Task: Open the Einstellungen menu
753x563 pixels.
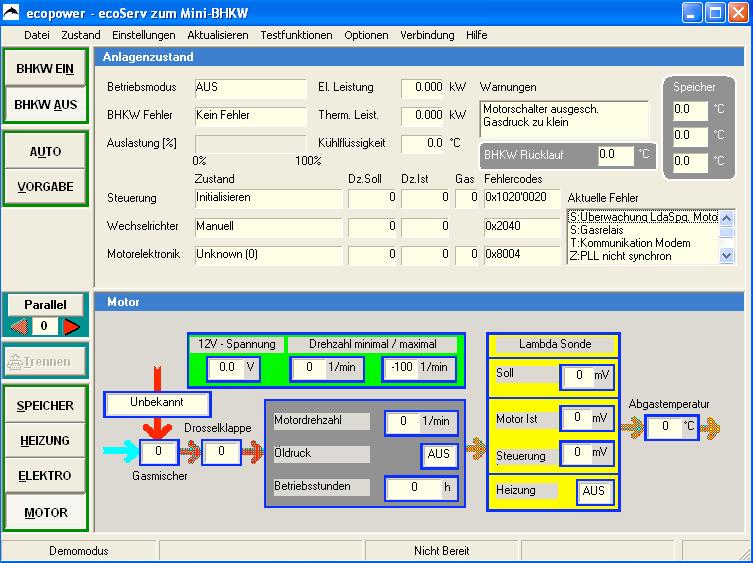Action: 144,35
